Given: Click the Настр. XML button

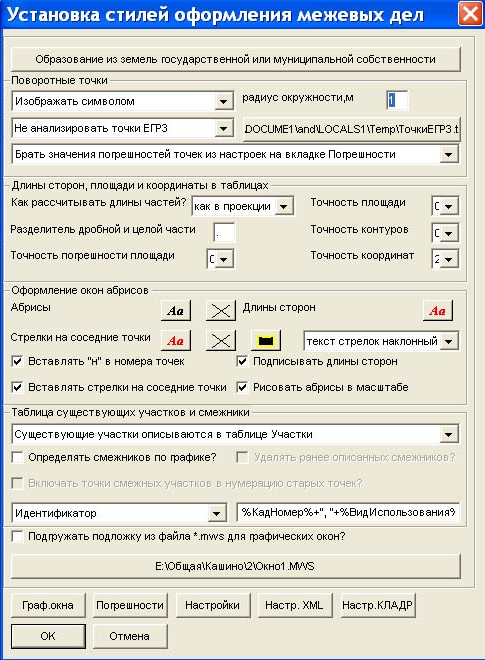Looking at the screenshot, I should (x=294, y=605).
